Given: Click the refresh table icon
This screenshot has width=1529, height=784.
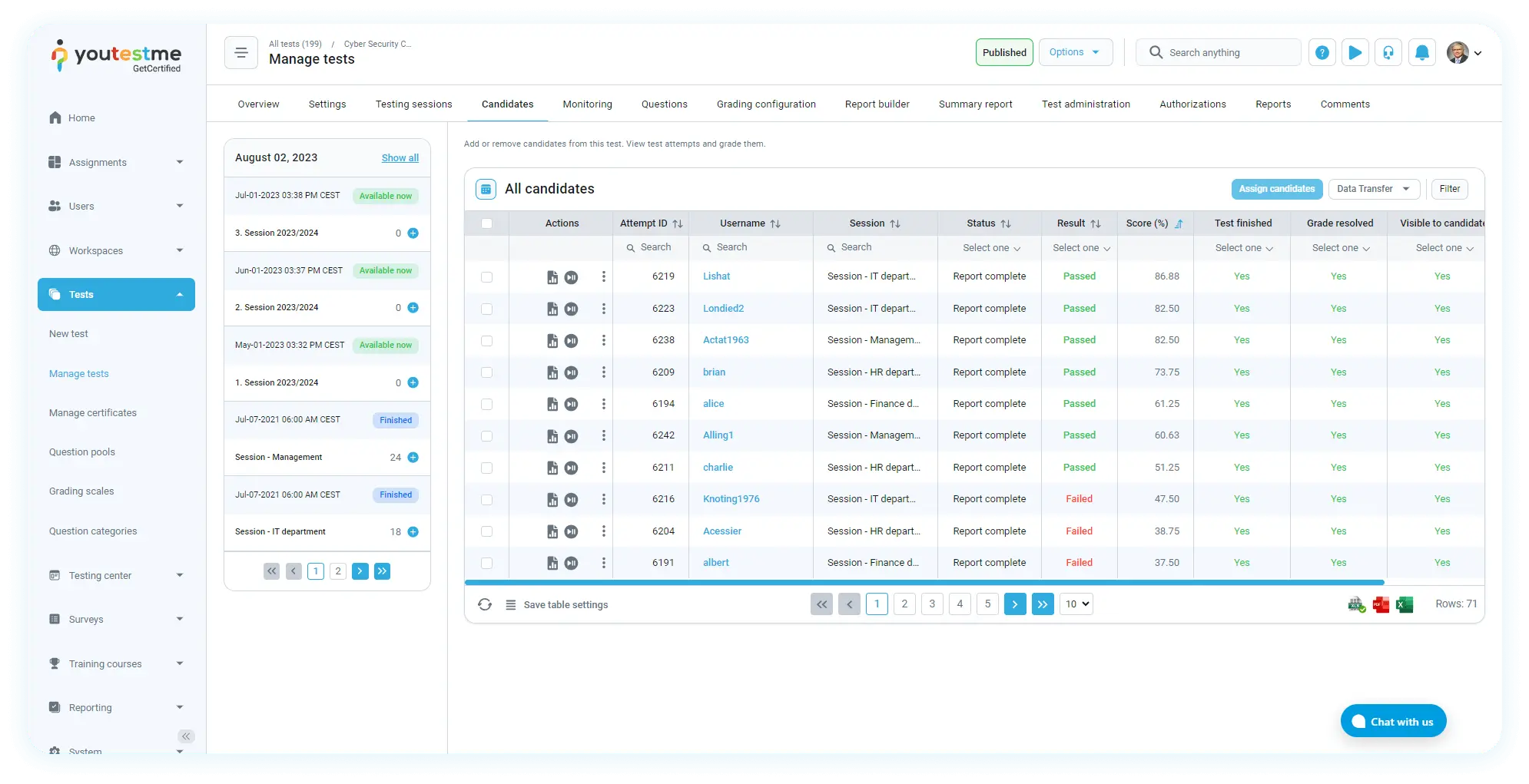Looking at the screenshot, I should [484, 605].
